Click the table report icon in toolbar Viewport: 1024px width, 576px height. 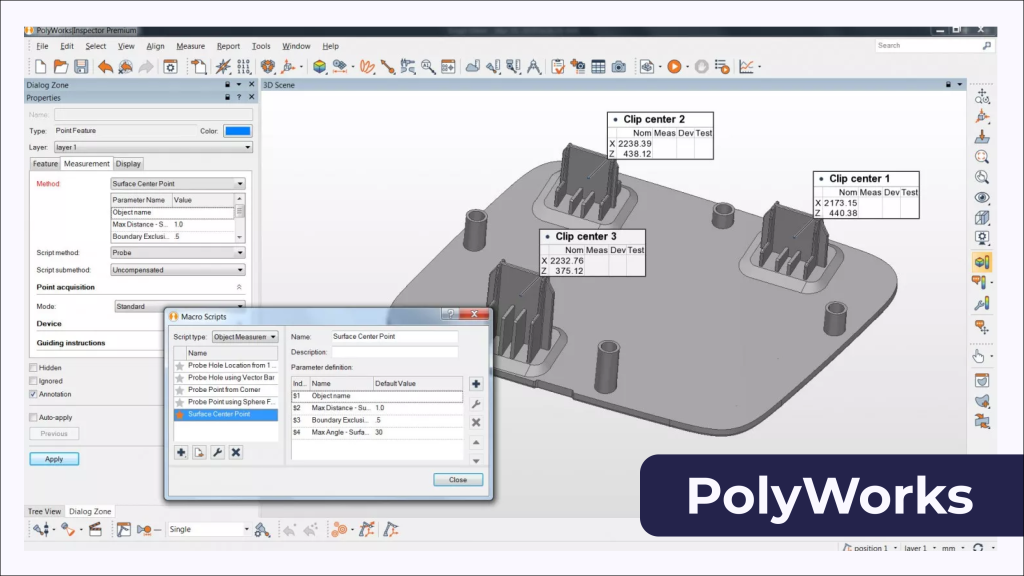click(598, 67)
